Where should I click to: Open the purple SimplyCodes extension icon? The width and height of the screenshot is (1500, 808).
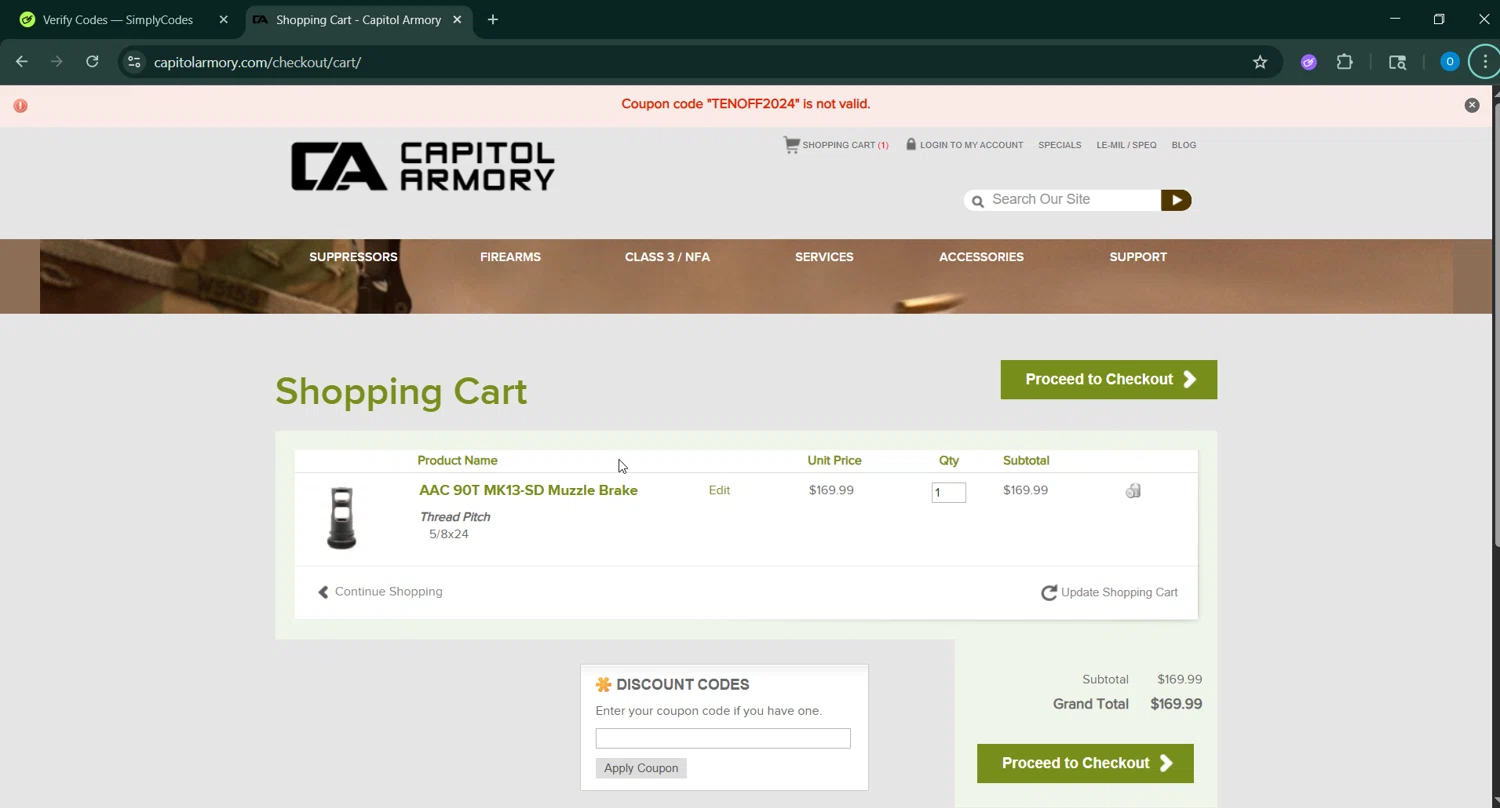coord(1308,62)
